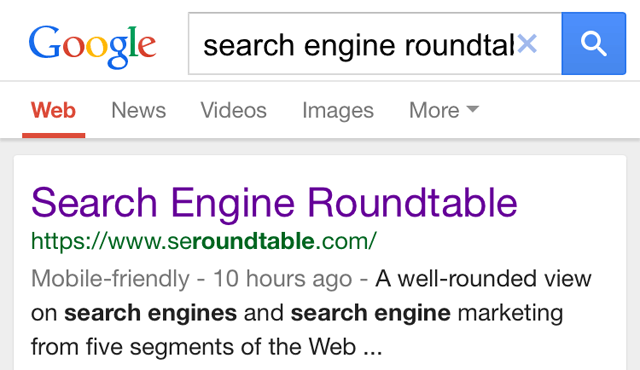This screenshot has width=640, height=370.
Task: Click the bold 'search engines' snippet text
Action: pyautogui.click(x=150, y=313)
